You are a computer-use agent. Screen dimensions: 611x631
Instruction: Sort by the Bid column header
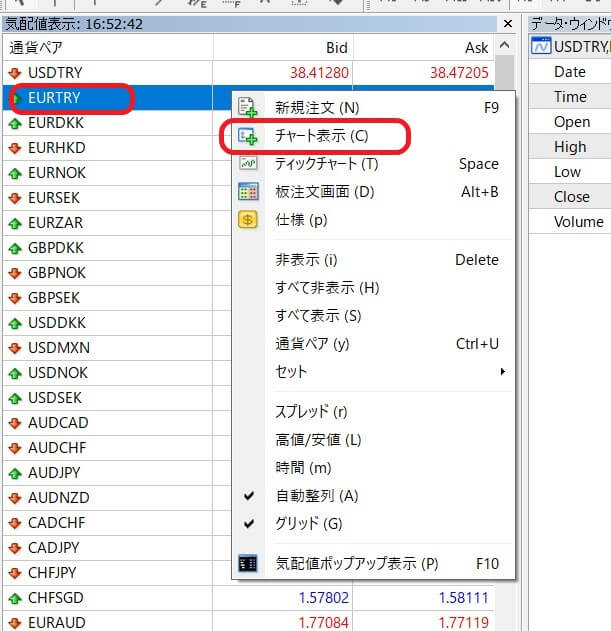coord(336,47)
